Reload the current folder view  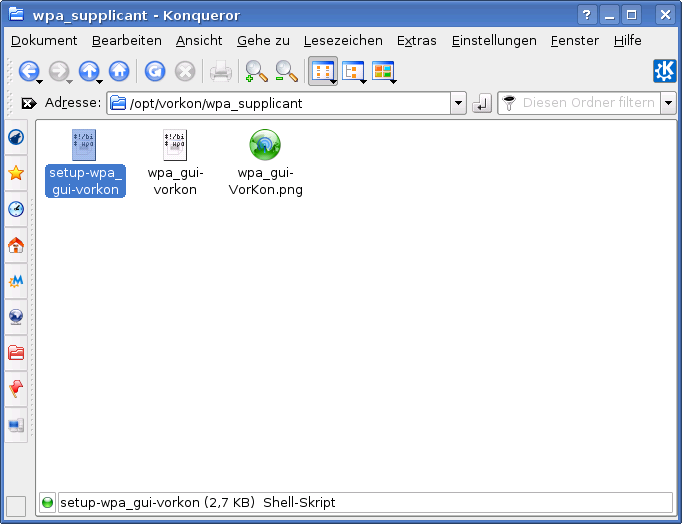(x=155, y=71)
